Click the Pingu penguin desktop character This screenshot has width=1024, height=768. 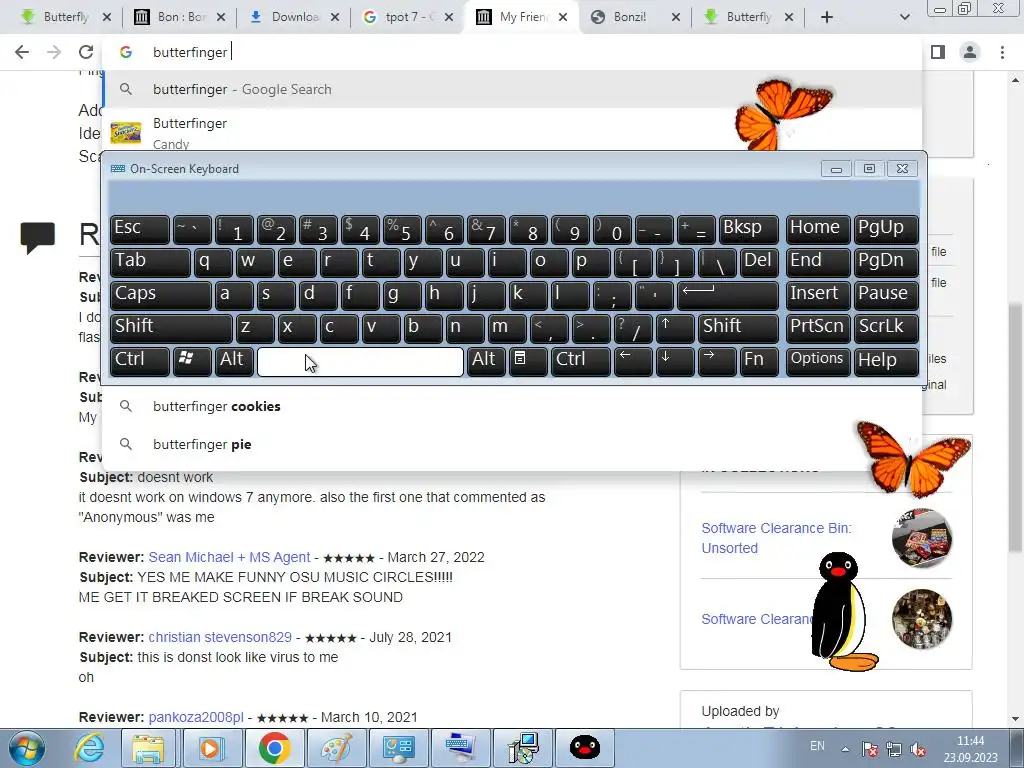tap(842, 612)
